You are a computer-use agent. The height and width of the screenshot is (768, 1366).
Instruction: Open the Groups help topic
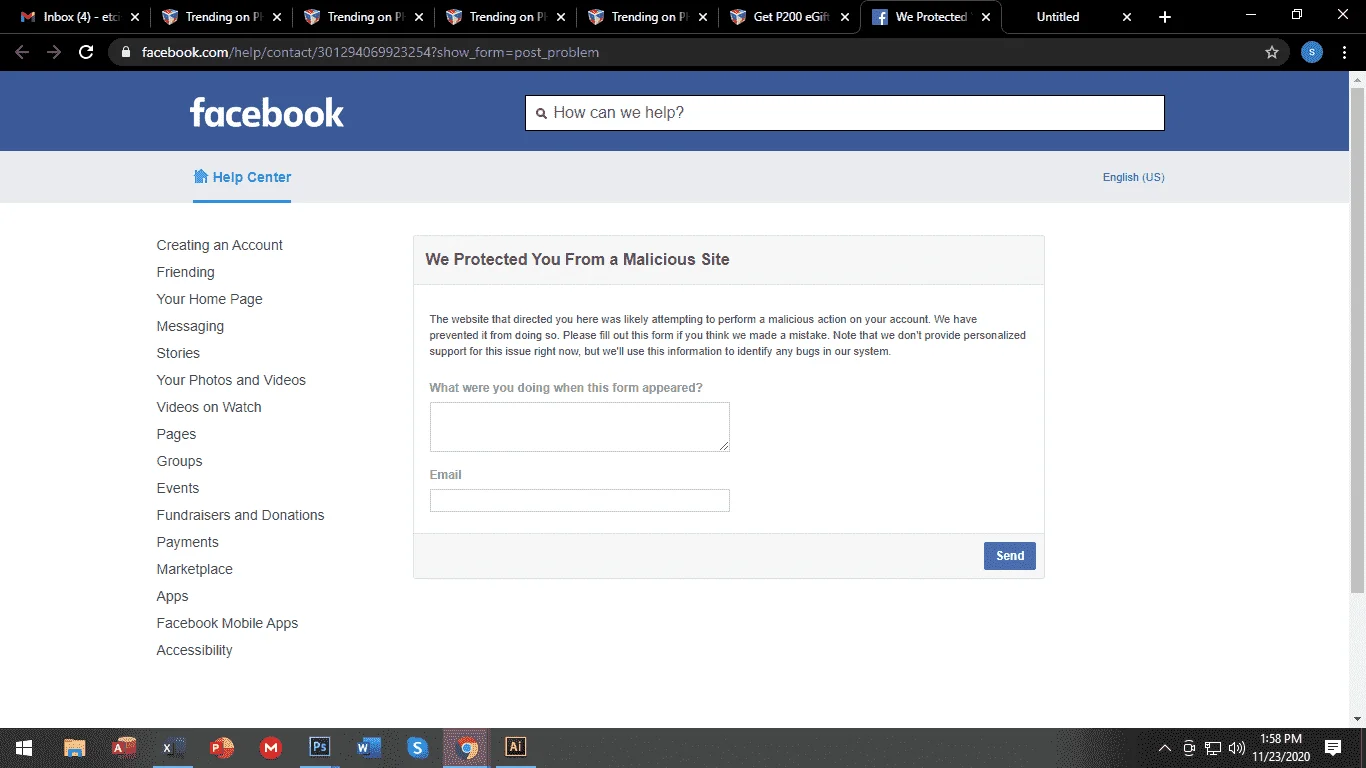pyautogui.click(x=179, y=461)
